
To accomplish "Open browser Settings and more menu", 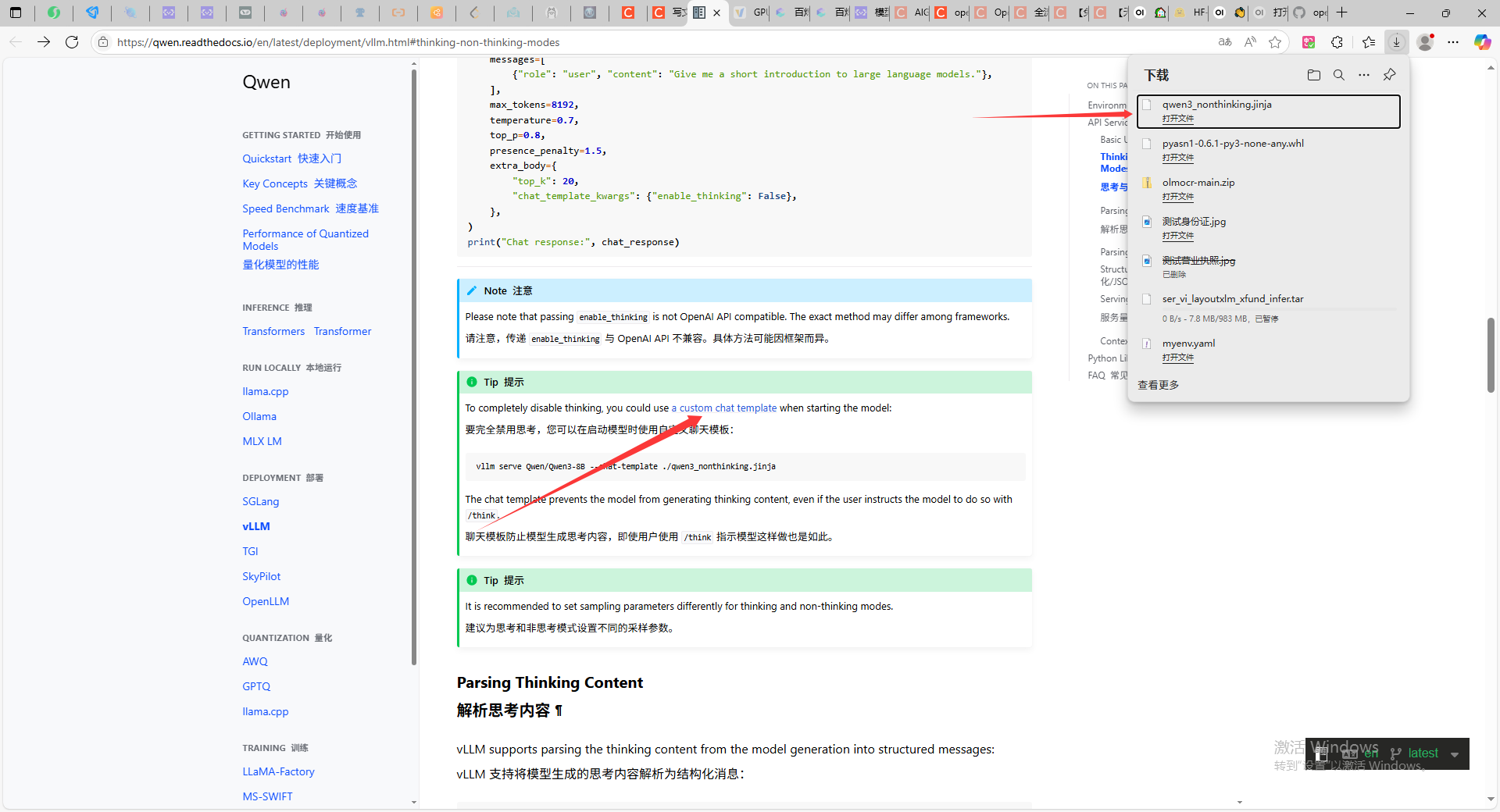I will [x=1453, y=42].
